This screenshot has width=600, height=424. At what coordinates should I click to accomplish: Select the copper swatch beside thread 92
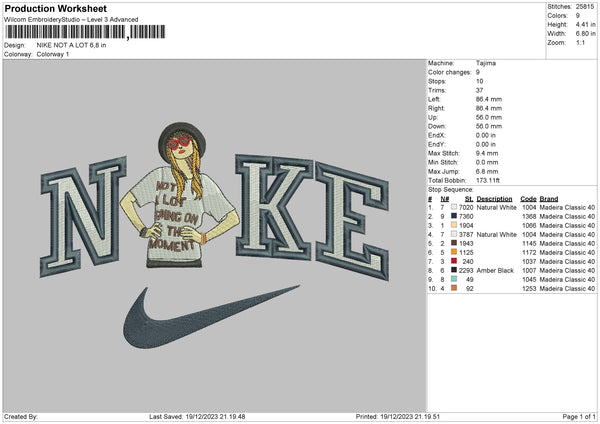pyautogui.click(x=454, y=288)
